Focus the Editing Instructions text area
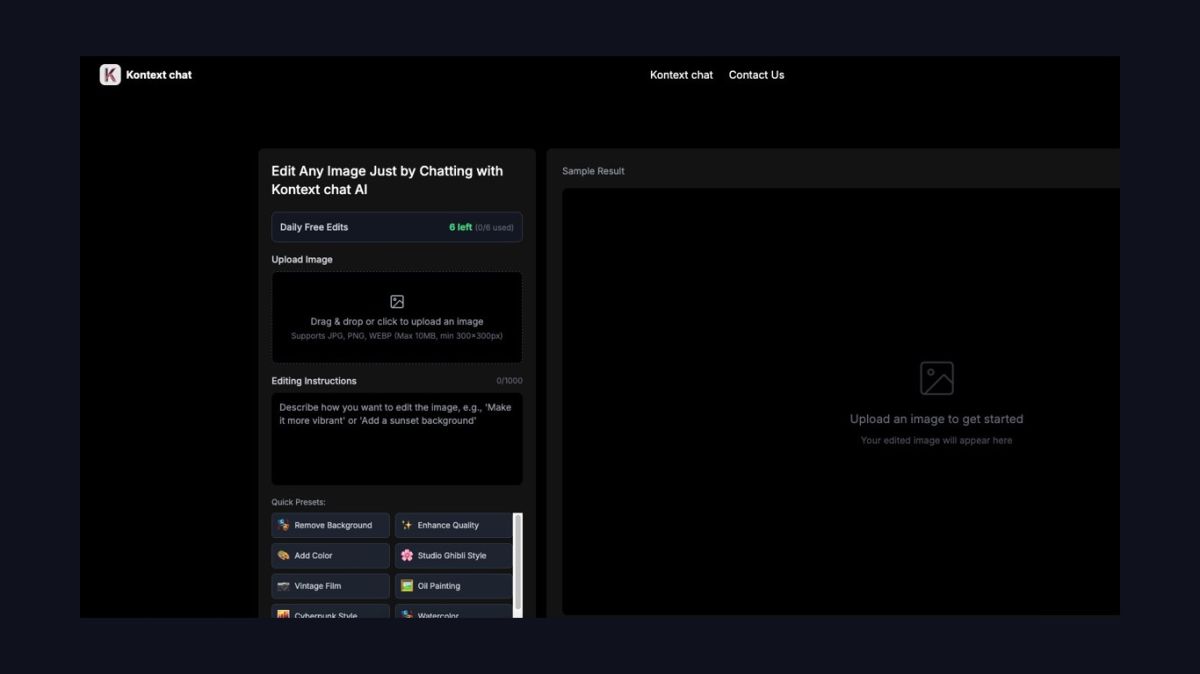Screen dimensions: 1200x674 [x=397, y=439]
